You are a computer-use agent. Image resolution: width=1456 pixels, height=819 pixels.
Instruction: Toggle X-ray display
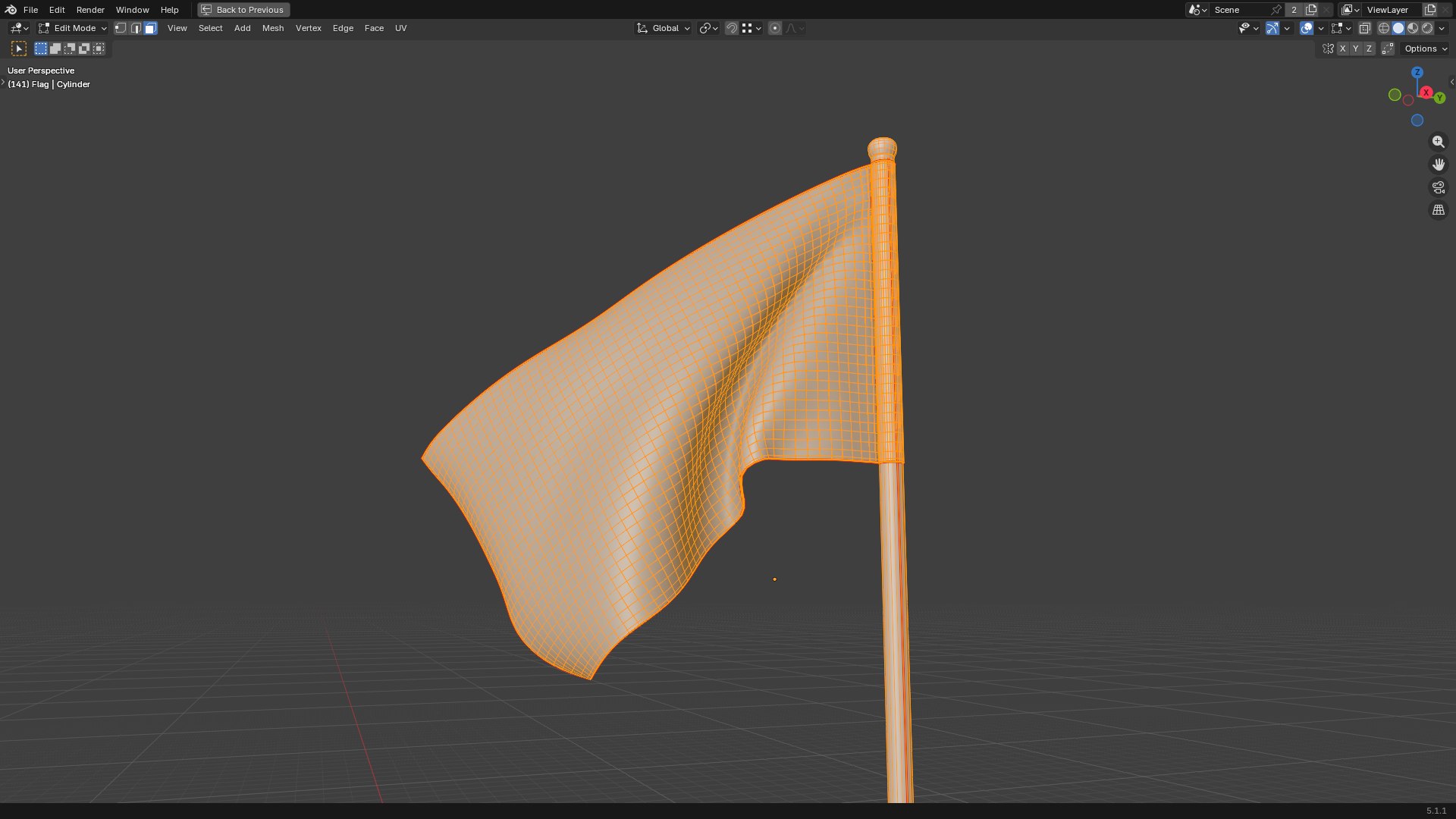[1364, 28]
